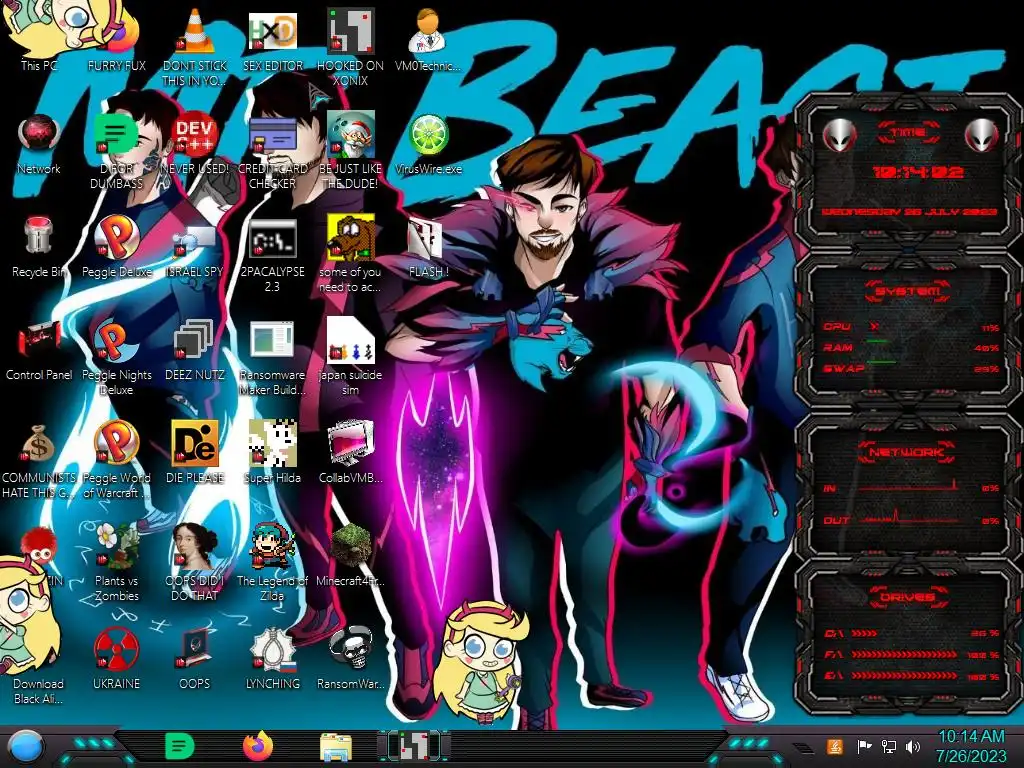Open the Action Center flag tray icon
This screenshot has height=768, width=1024.
pyautogui.click(x=864, y=747)
